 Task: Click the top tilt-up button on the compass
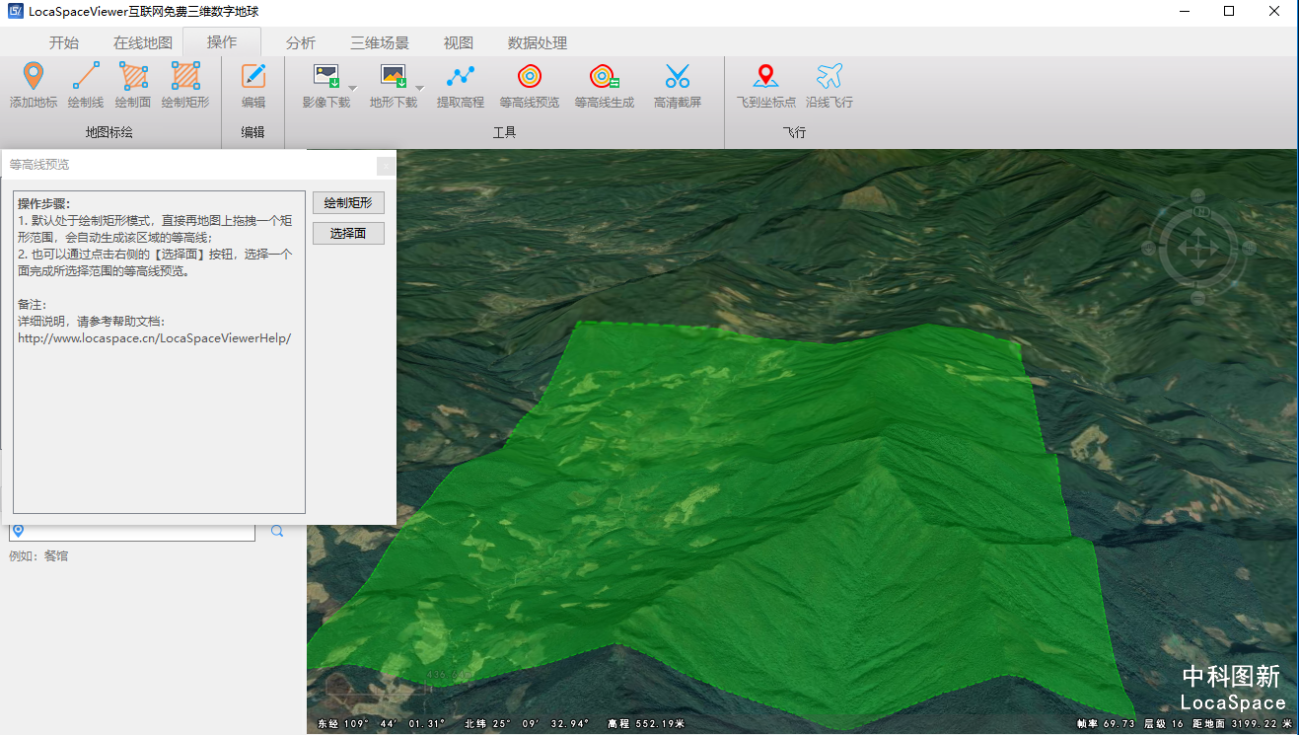pyautogui.click(x=1200, y=197)
